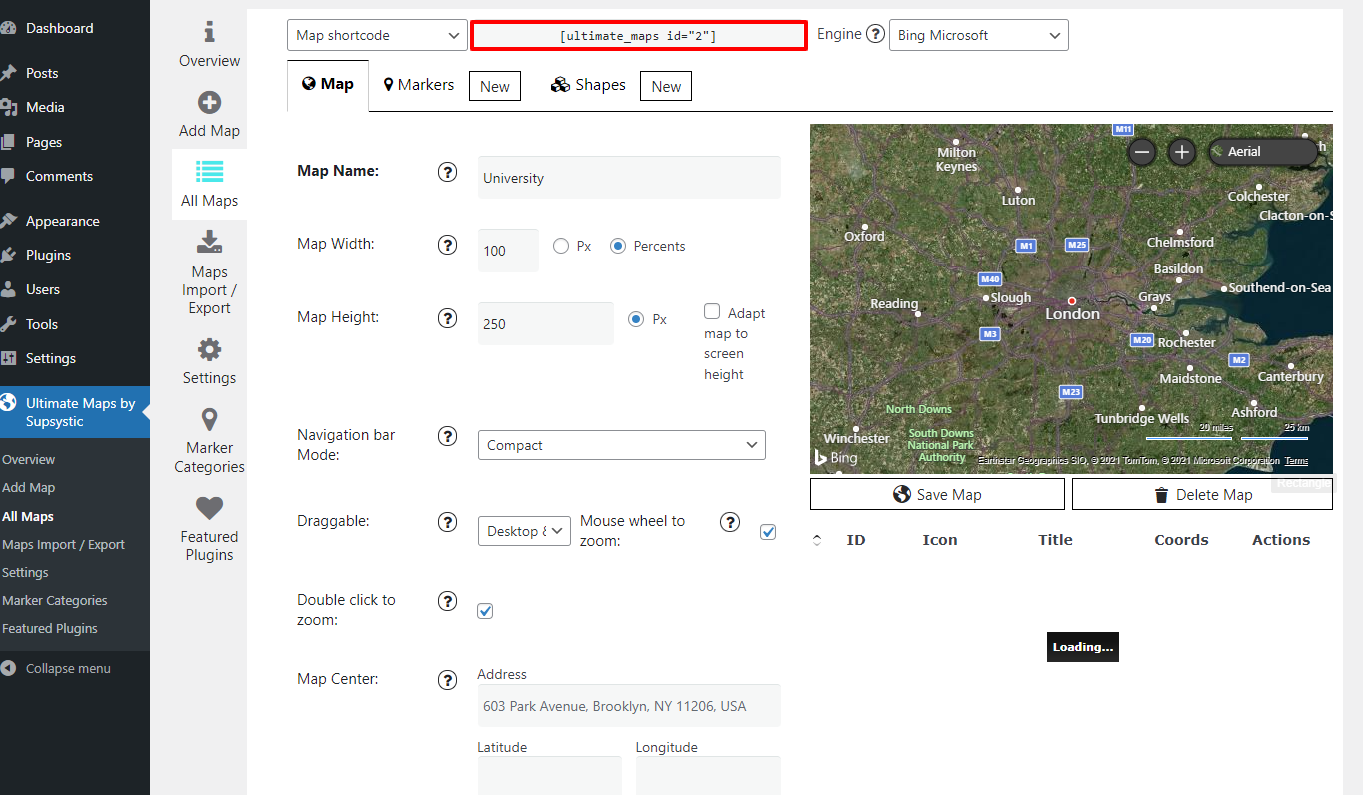Click help icon for Map Center
Screen dimensions: 1363x795
448,680
